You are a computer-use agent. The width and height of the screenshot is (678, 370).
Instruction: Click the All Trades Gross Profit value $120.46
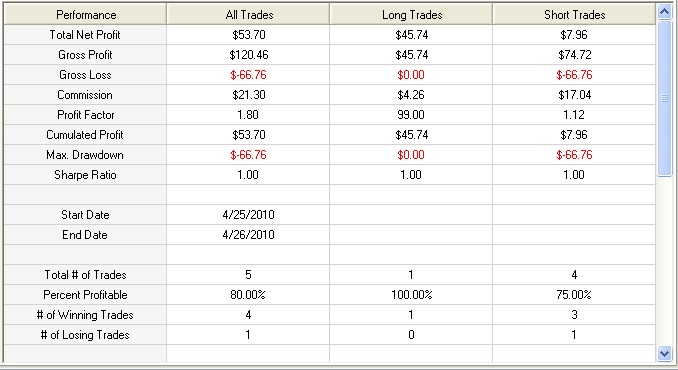point(249,55)
